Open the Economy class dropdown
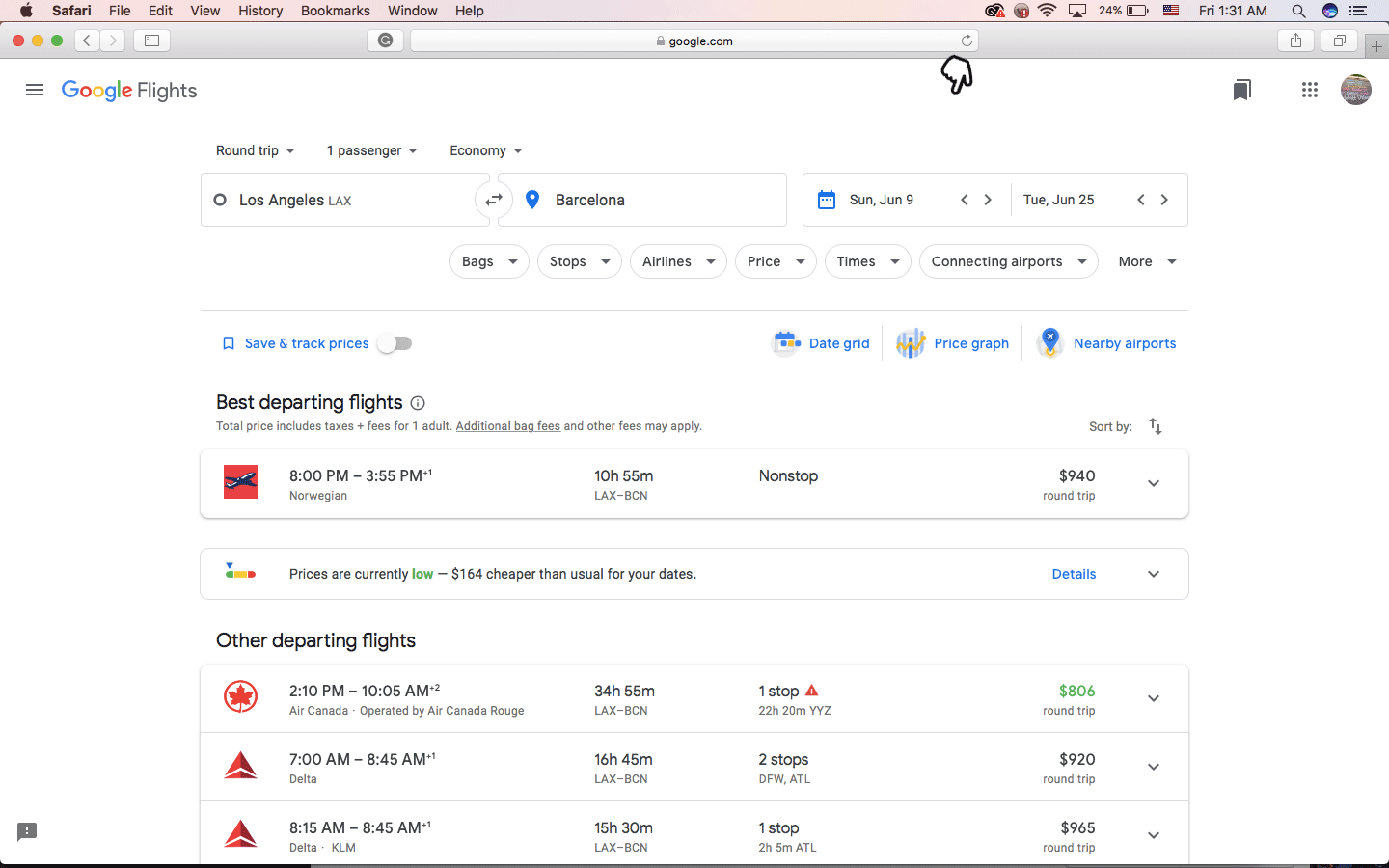The image size is (1389, 868). click(x=486, y=150)
